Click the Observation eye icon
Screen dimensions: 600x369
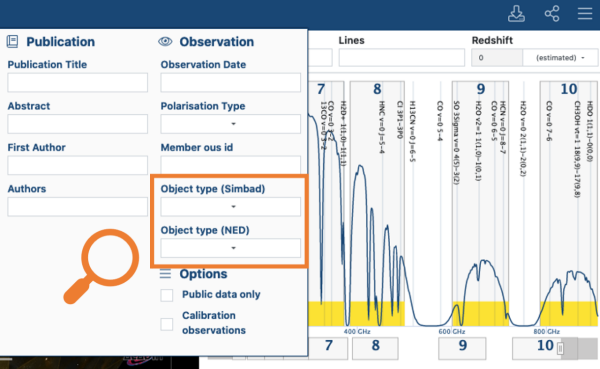coord(165,41)
